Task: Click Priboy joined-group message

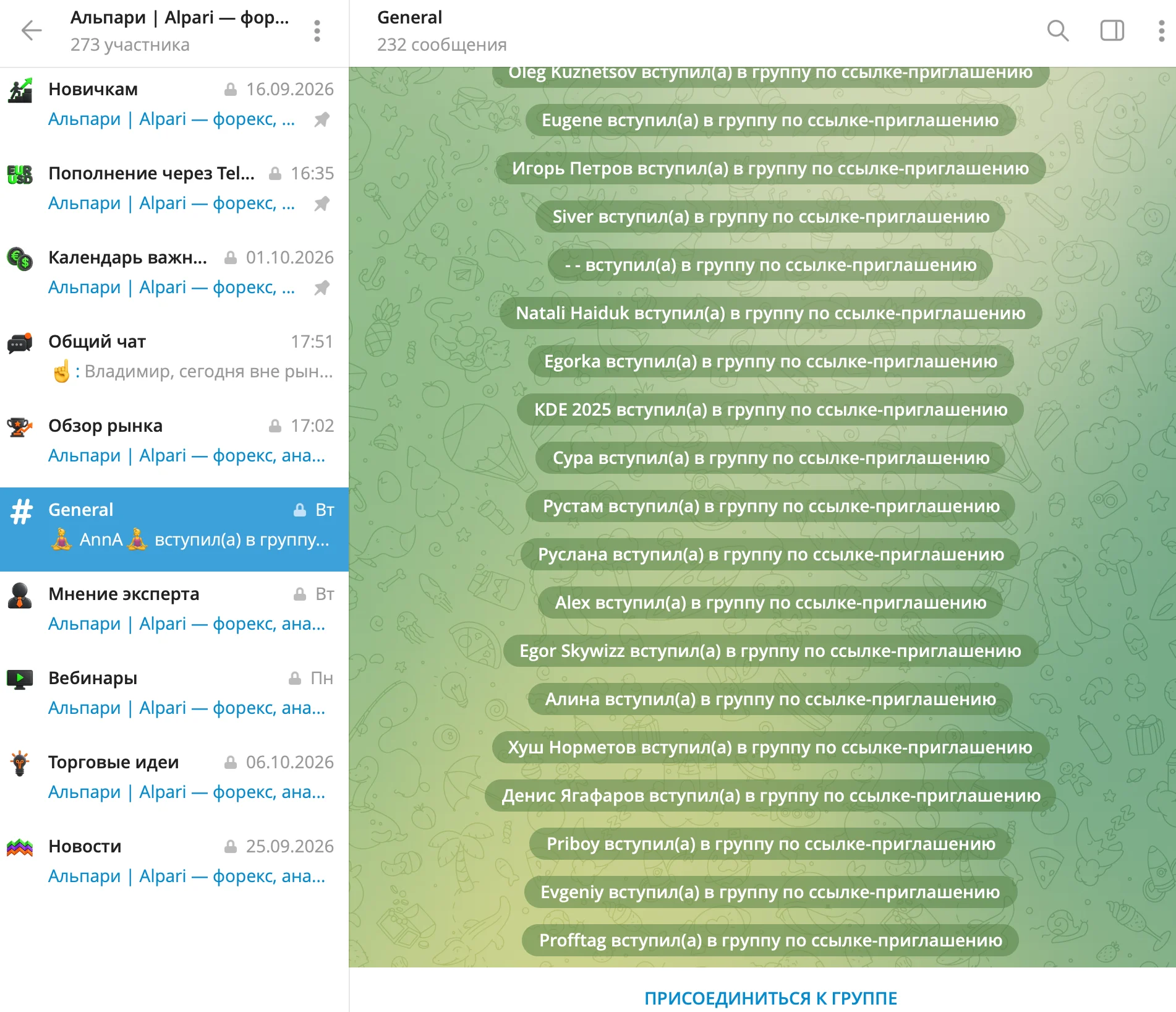Action: 770,844
